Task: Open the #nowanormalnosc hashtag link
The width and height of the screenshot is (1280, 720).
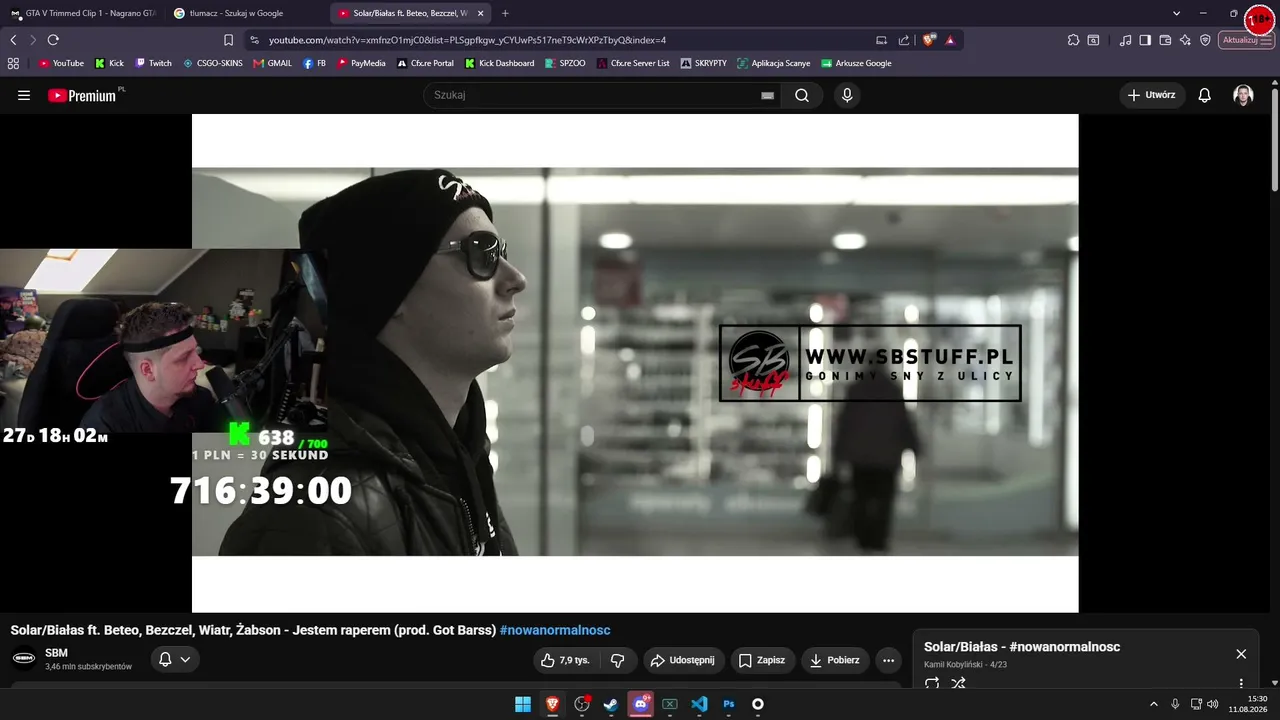Action: coord(555,630)
